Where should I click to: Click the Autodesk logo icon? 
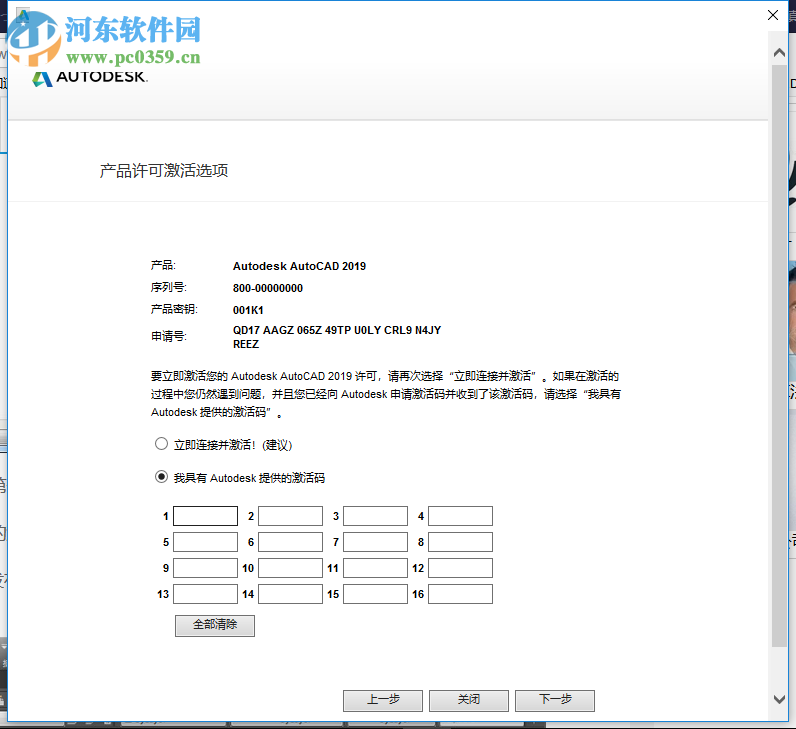(42, 78)
